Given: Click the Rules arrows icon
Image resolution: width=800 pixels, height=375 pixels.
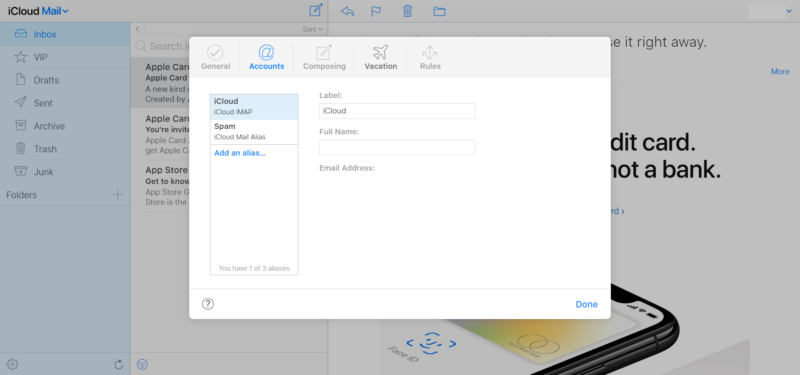Looking at the screenshot, I should pyautogui.click(x=430, y=52).
